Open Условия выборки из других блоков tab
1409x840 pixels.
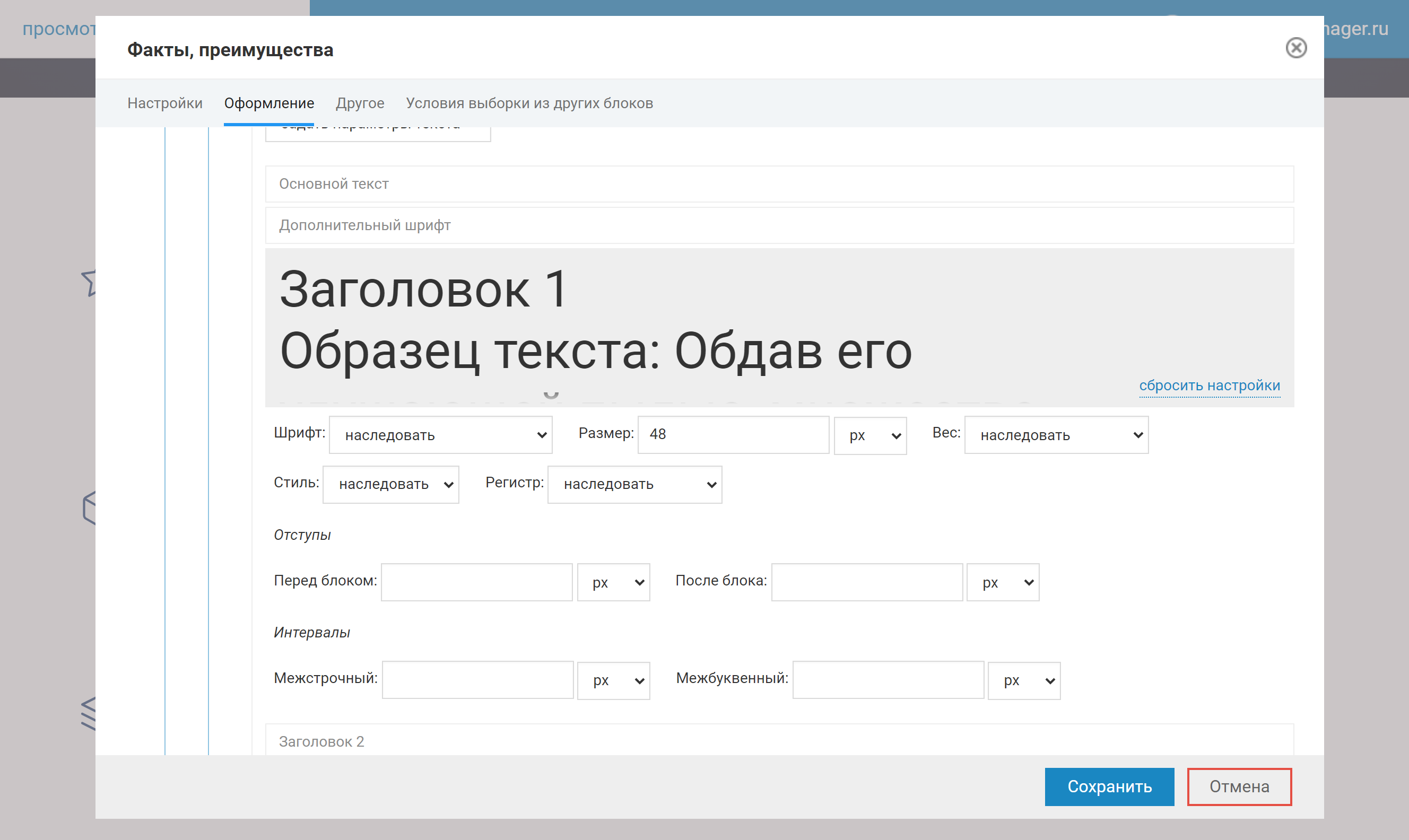(529, 103)
